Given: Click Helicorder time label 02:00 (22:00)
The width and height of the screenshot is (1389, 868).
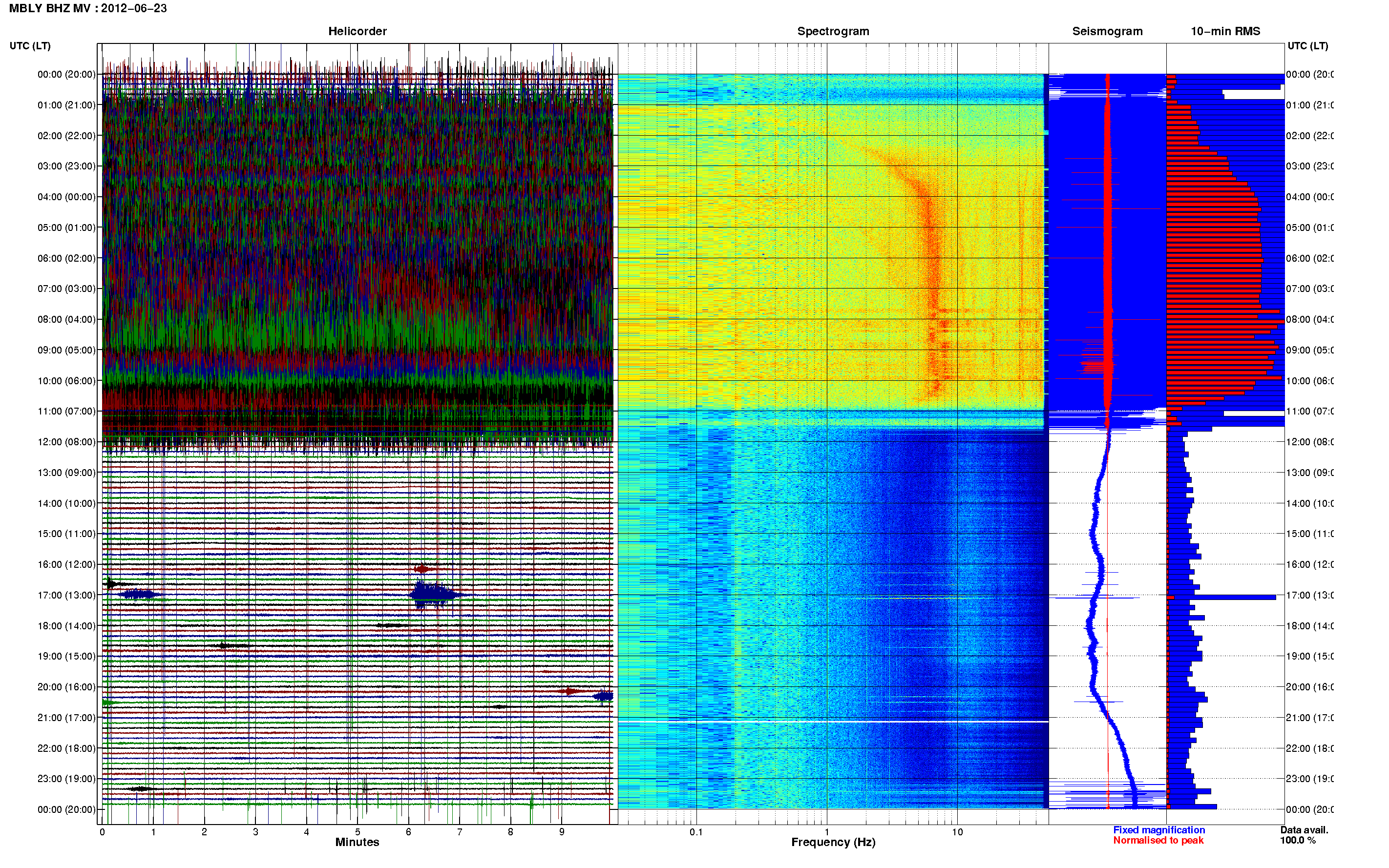Looking at the screenshot, I should (x=66, y=136).
